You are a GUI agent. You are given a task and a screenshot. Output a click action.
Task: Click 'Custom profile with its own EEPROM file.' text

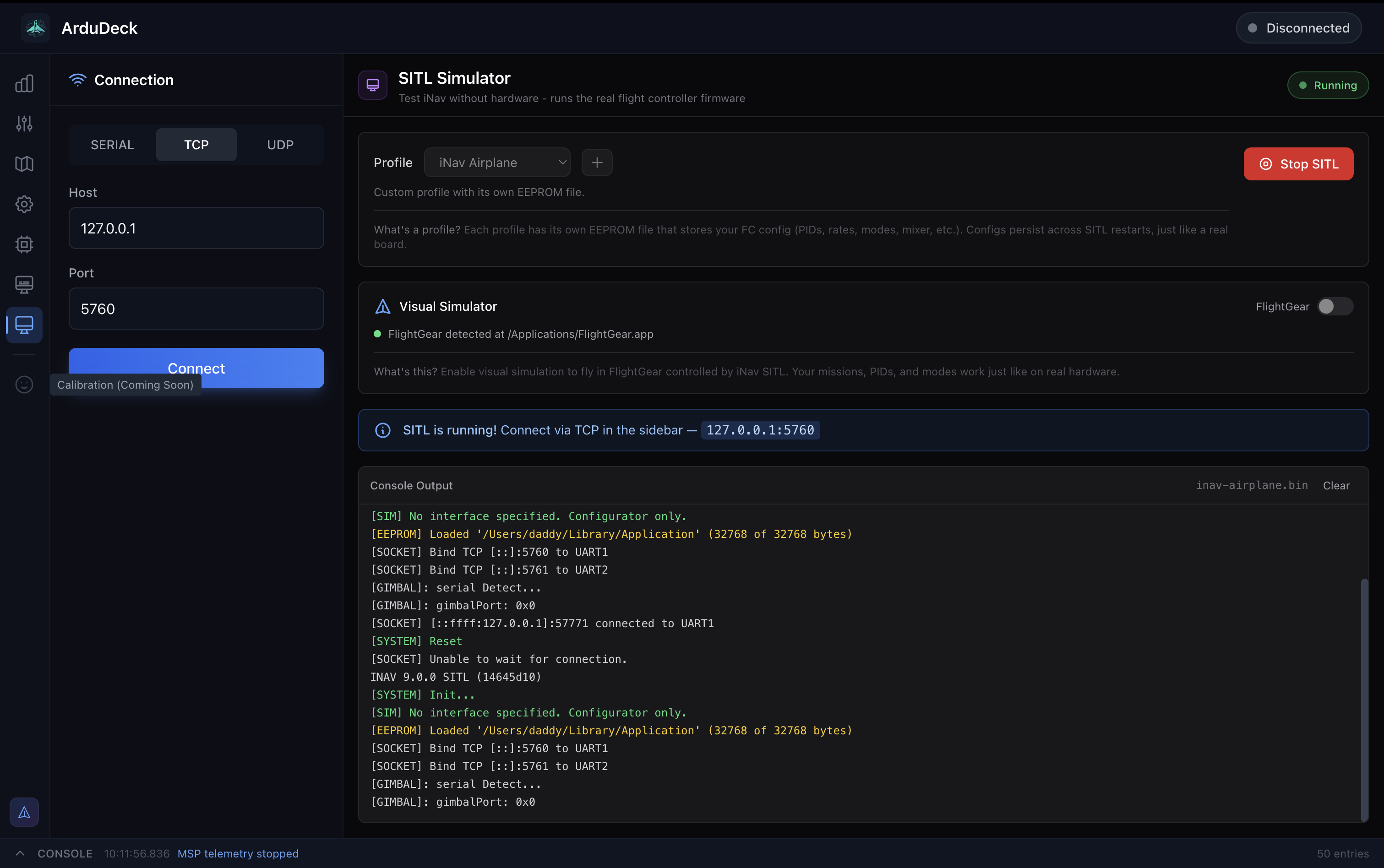[x=479, y=192]
